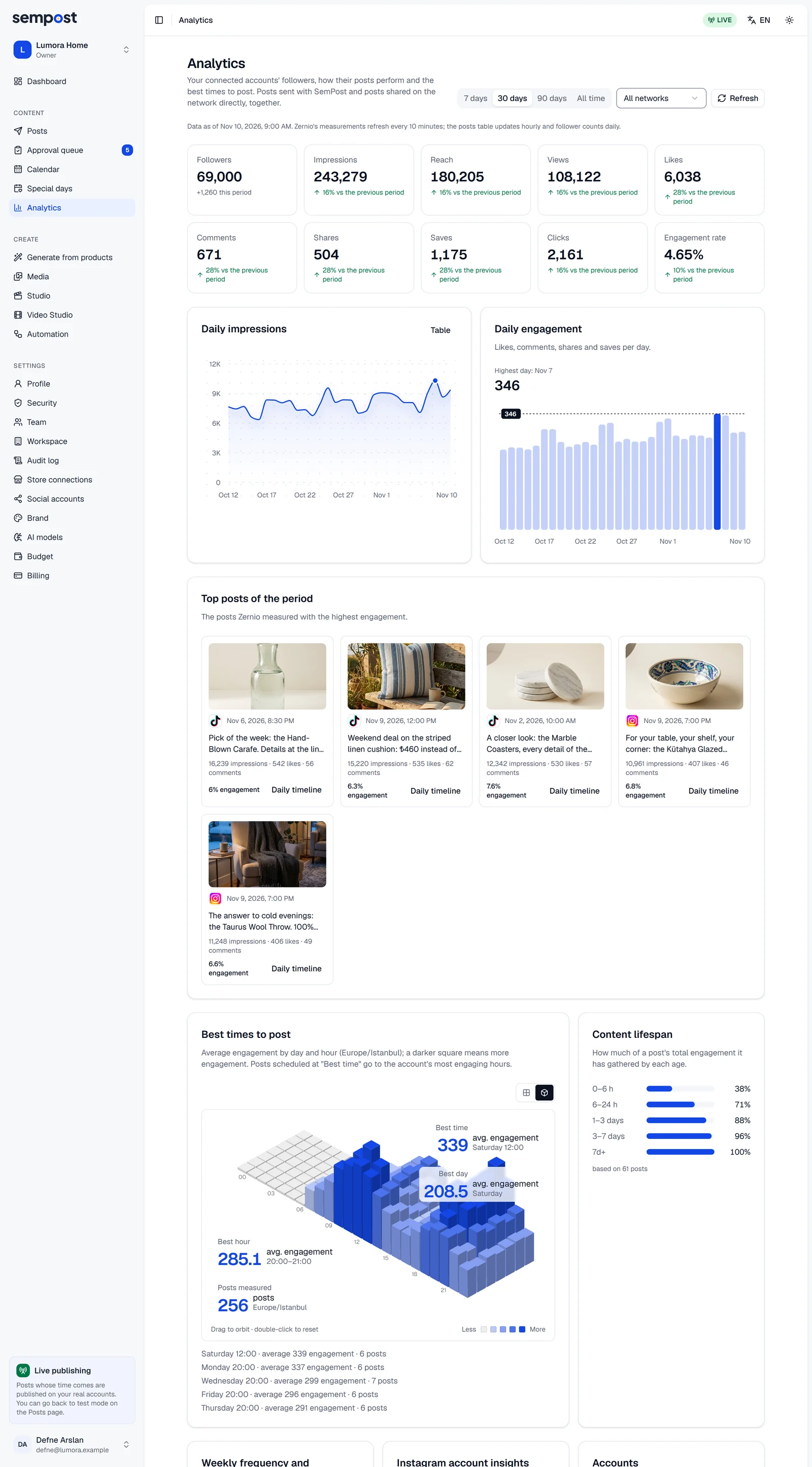Open Store connections page
This screenshot has height=1467, width=812.
[x=72, y=479]
